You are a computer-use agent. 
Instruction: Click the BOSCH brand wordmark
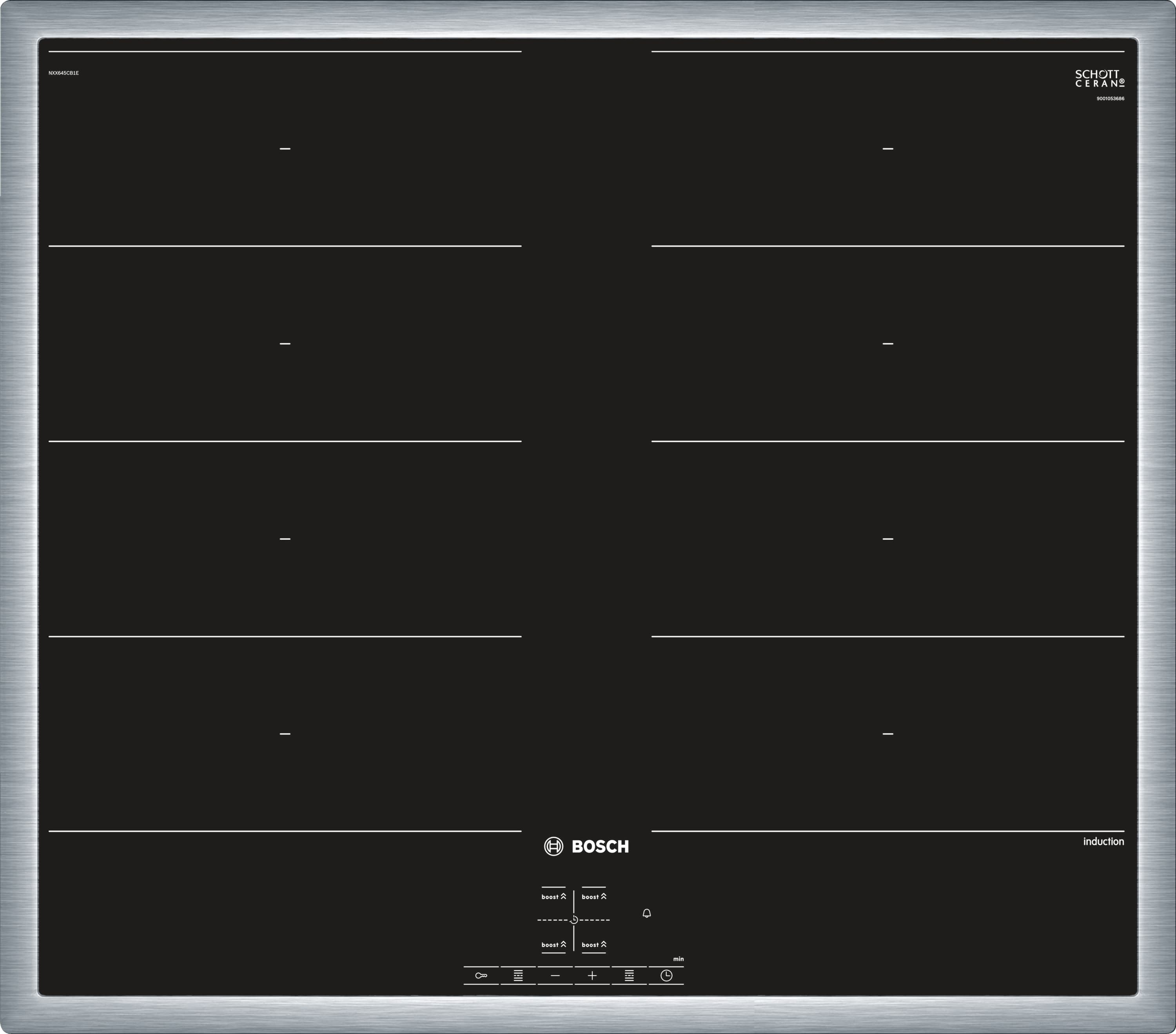(x=600, y=847)
